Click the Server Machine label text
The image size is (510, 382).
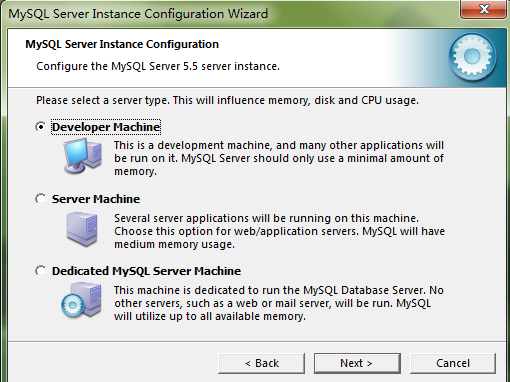pos(96,199)
